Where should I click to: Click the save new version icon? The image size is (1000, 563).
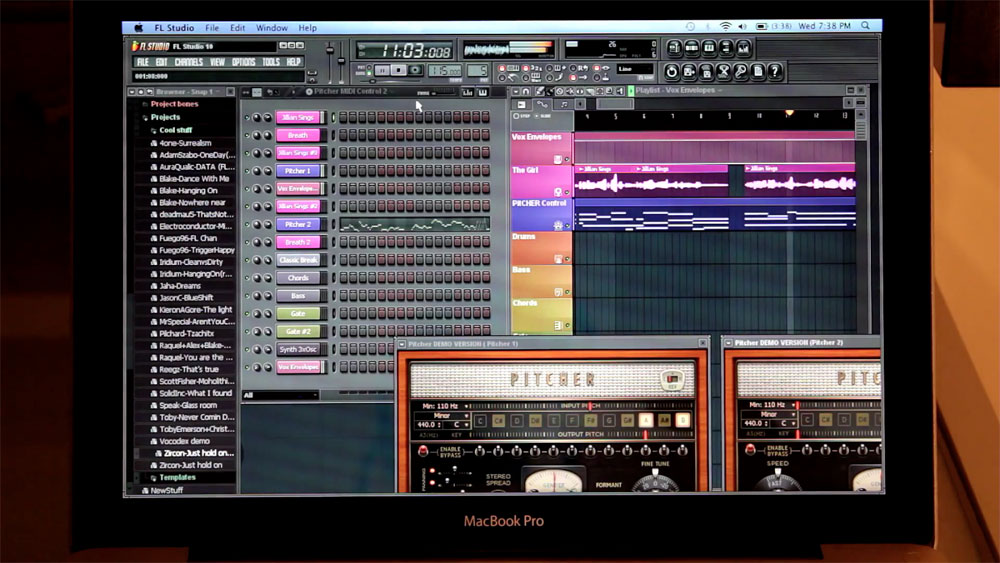pyautogui.click(x=689, y=72)
